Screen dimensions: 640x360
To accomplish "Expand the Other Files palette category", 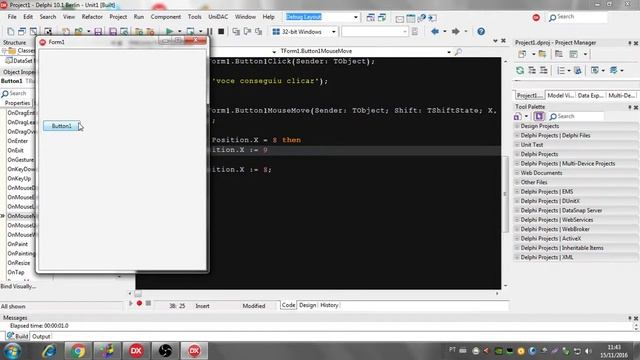I will click(517, 182).
